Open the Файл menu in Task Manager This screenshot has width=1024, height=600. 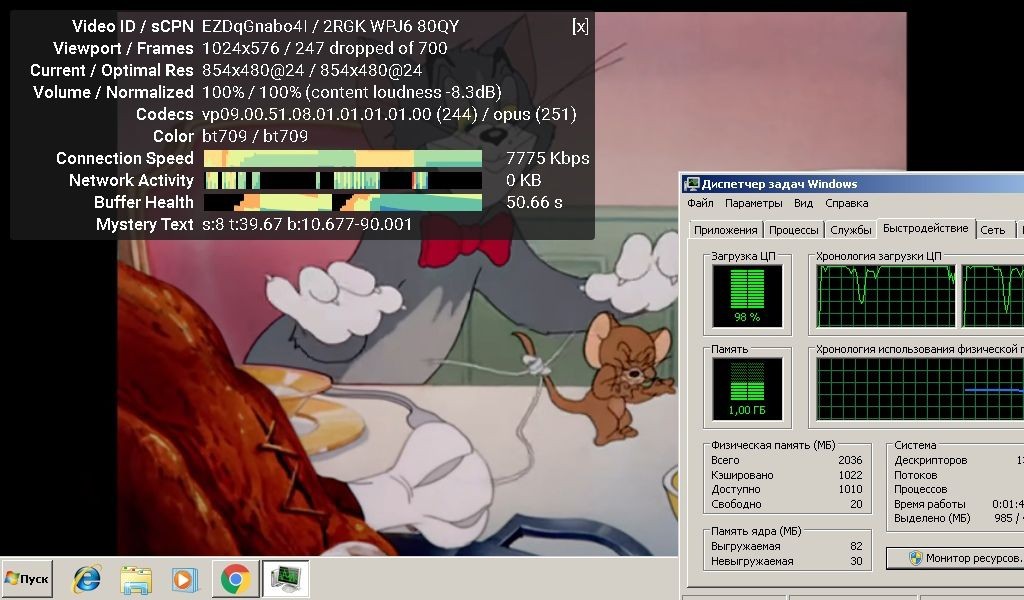700,203
